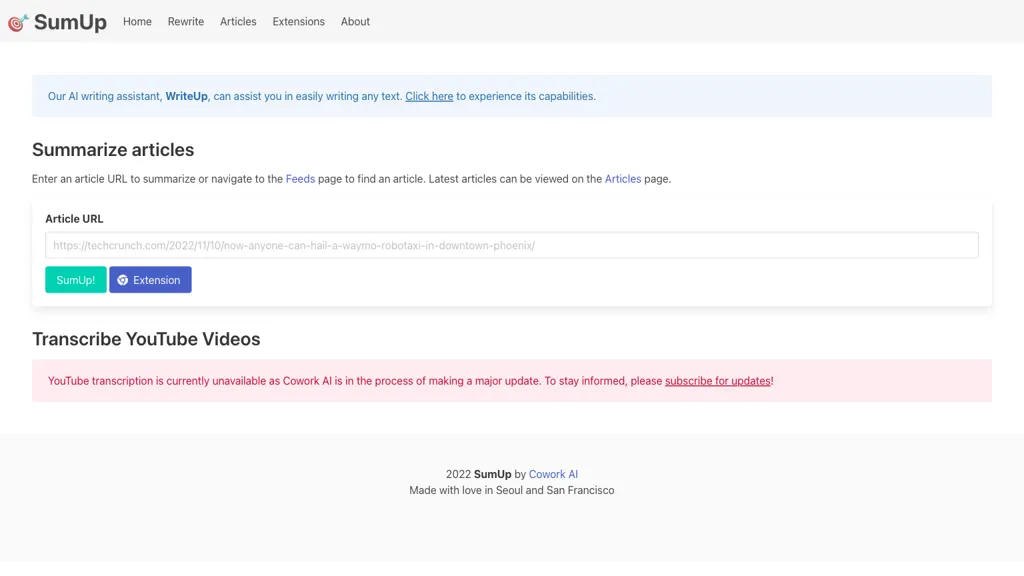The image size is (1024, 576).
Task: Click the "Article URL" field label
Action: (74, 219)
